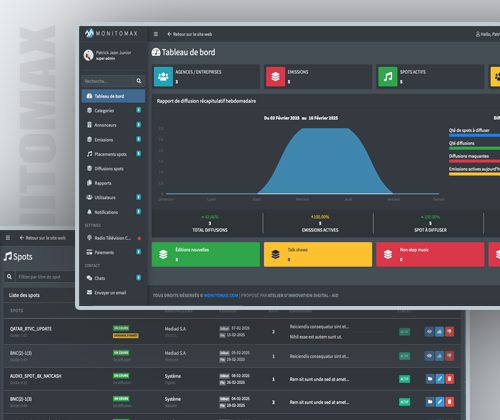The height and width of the screenshot is (420, 500).
Task: Select Tableau de bord sidebar item
Action: click(x=113, y=96)
